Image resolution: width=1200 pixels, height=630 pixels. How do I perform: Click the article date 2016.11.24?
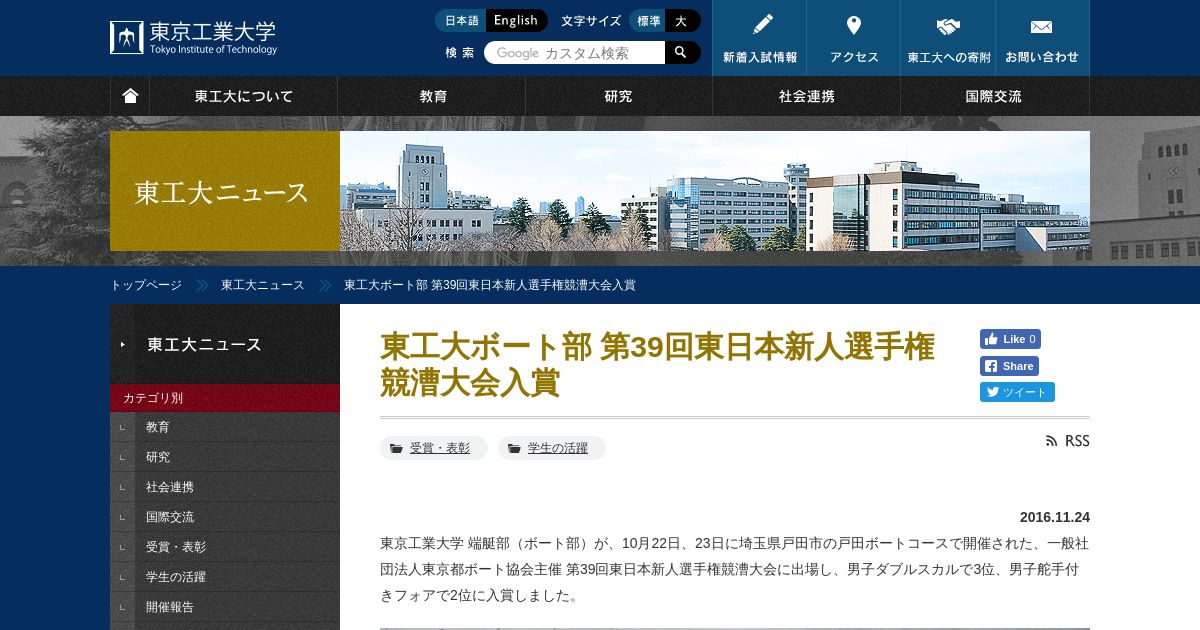tap(1055, 517)
